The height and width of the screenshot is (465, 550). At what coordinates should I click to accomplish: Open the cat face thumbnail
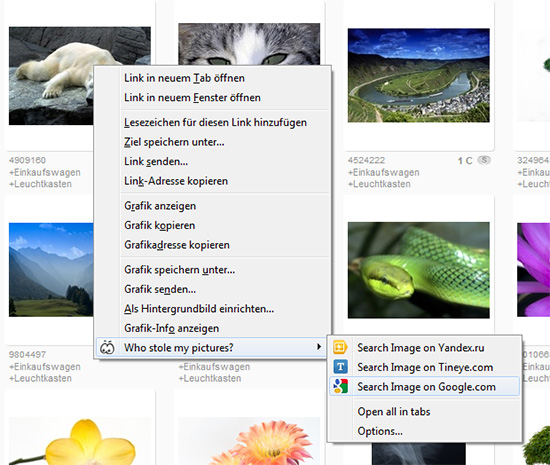249,44
